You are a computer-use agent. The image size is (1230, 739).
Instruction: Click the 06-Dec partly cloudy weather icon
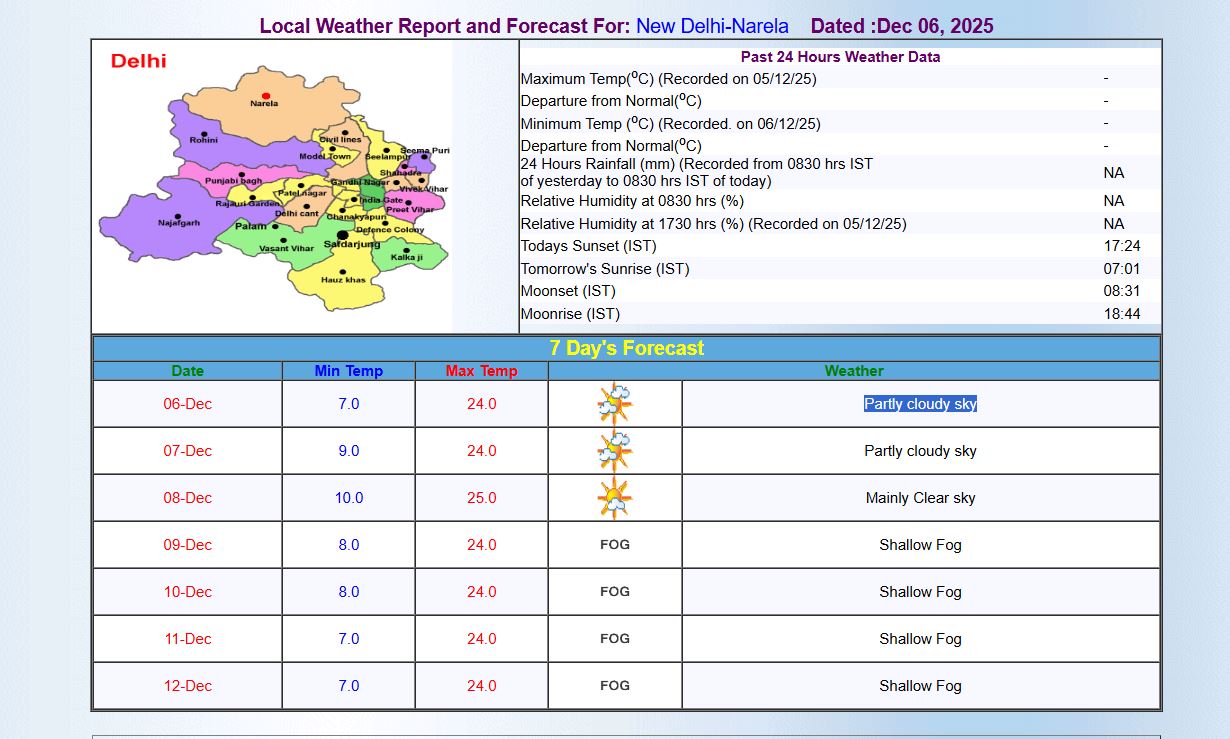(615, 404)
